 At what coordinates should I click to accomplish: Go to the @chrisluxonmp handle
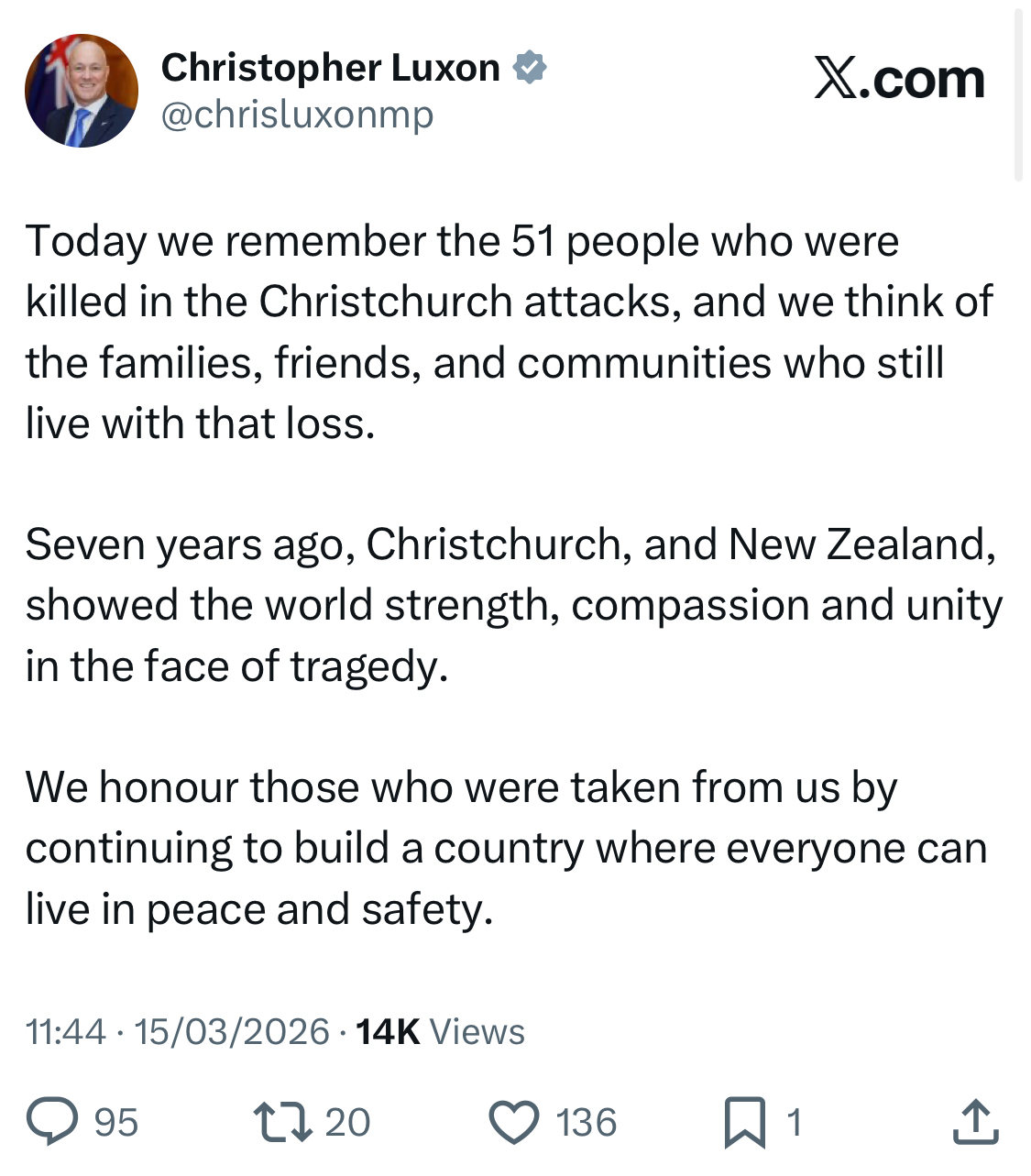pyautogui.click(x=297, y=115)
